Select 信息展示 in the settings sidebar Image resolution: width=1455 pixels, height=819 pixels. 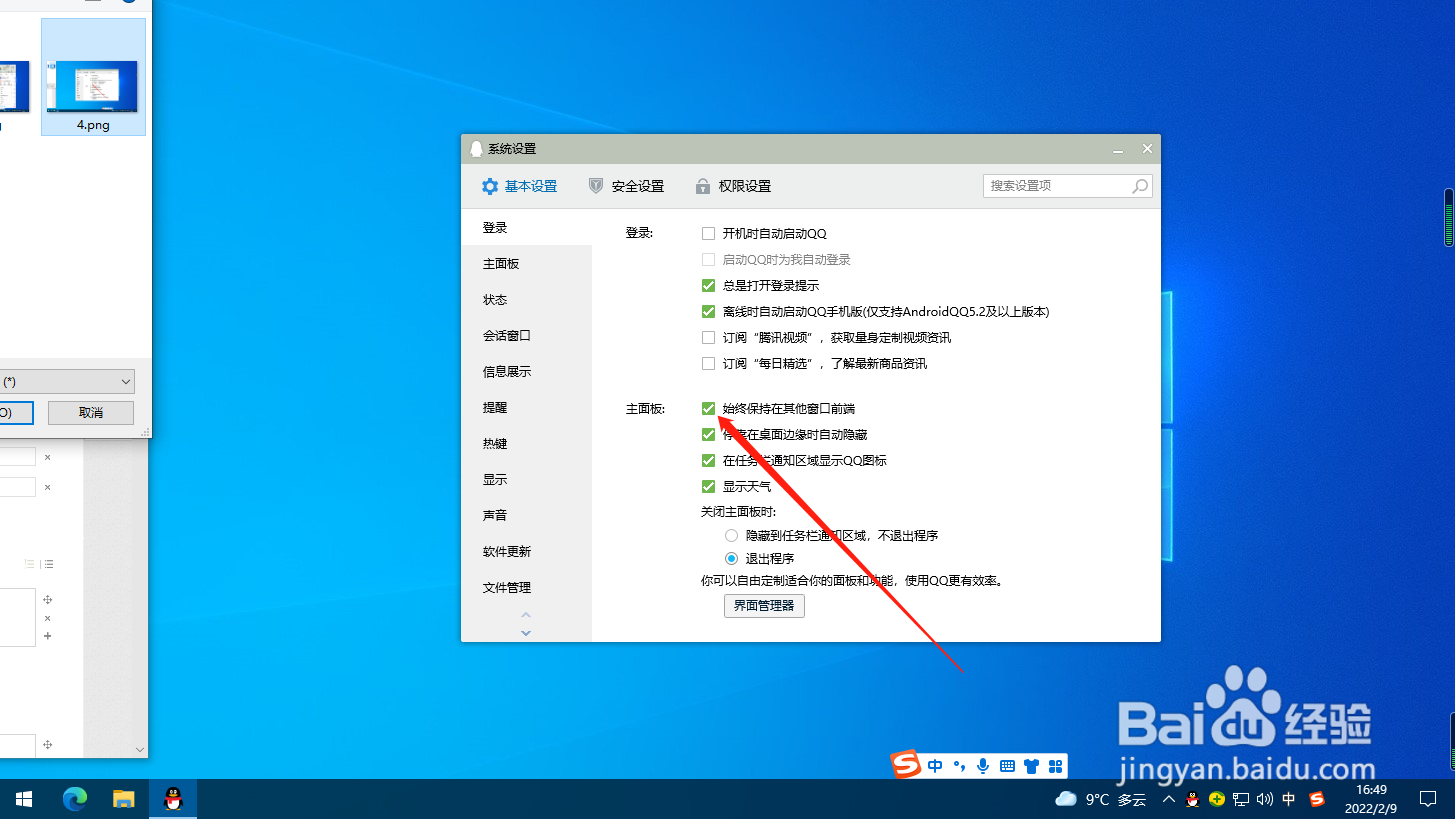[x=526, y=372]
